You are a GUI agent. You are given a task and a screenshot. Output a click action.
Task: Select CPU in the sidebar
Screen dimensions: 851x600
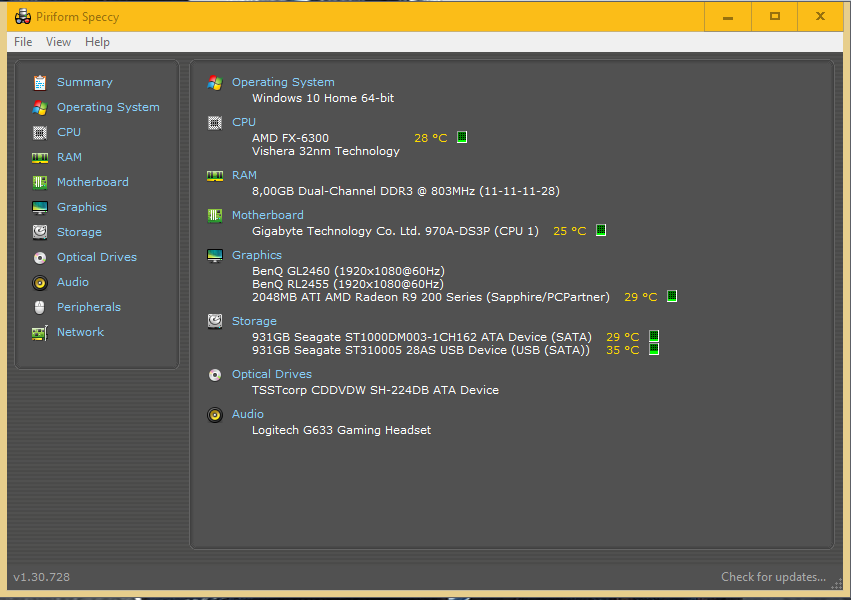[x=69, y=132]
